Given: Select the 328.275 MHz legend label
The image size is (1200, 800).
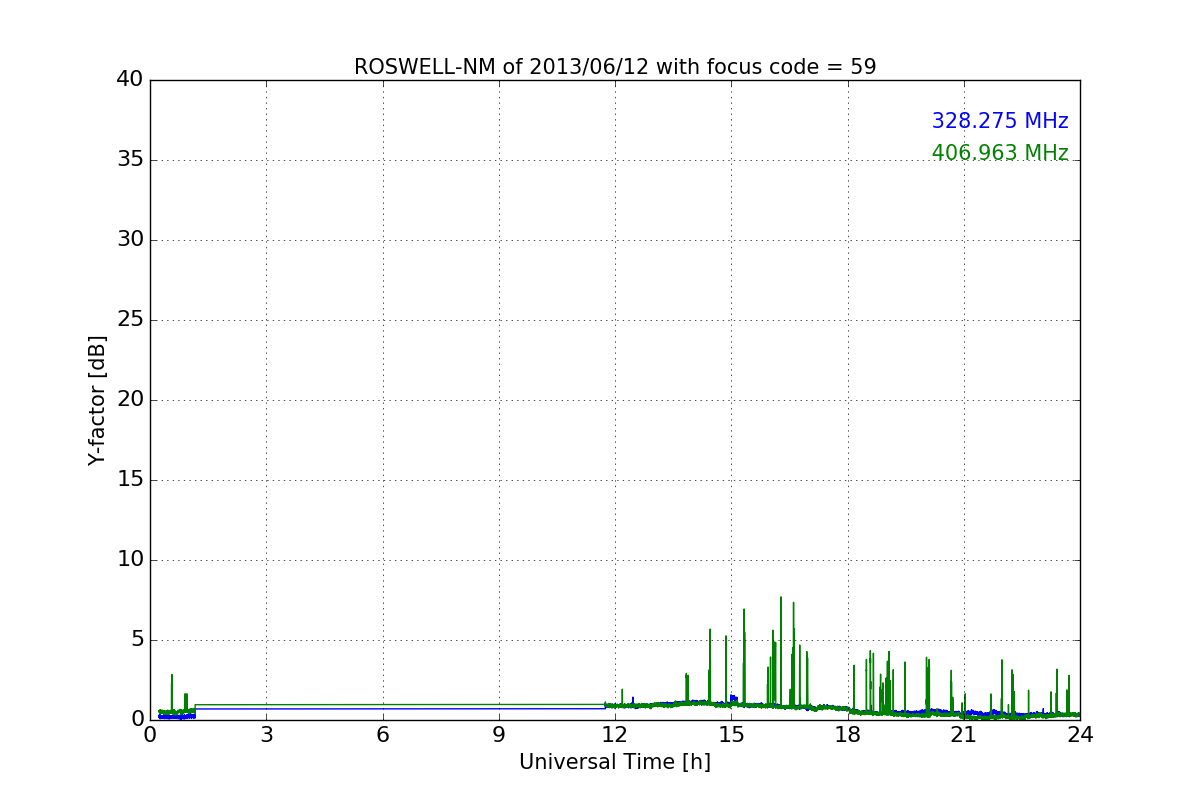Looking at the screenshot, I should click(x=1000, y=121).
